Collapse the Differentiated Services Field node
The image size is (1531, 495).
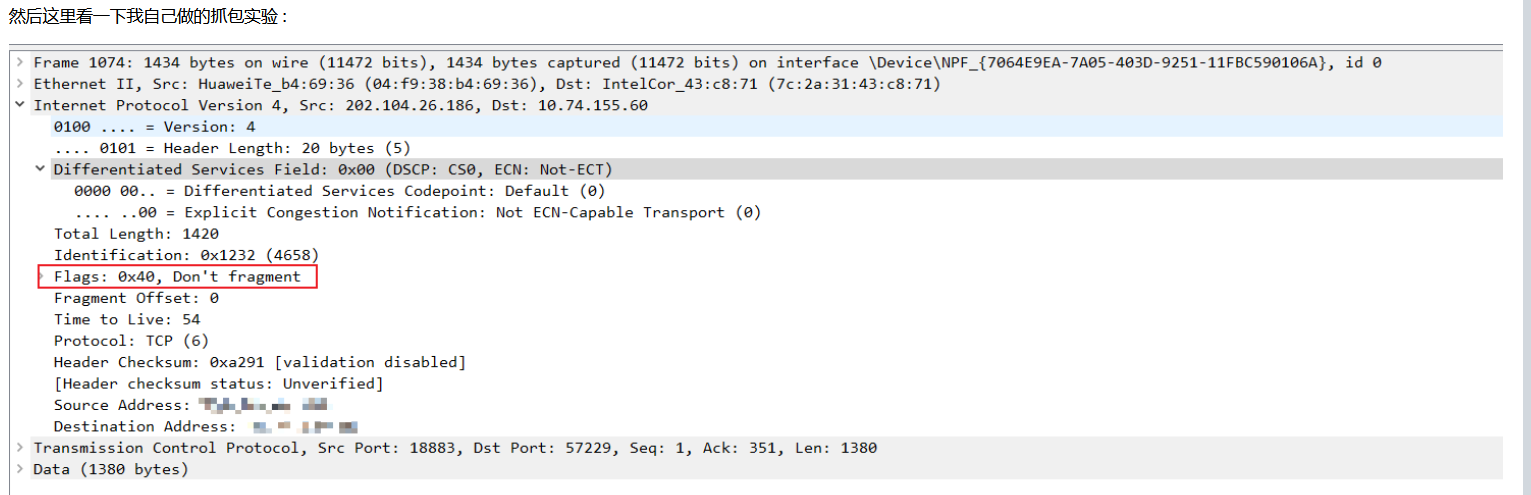[x=40, y=169]
